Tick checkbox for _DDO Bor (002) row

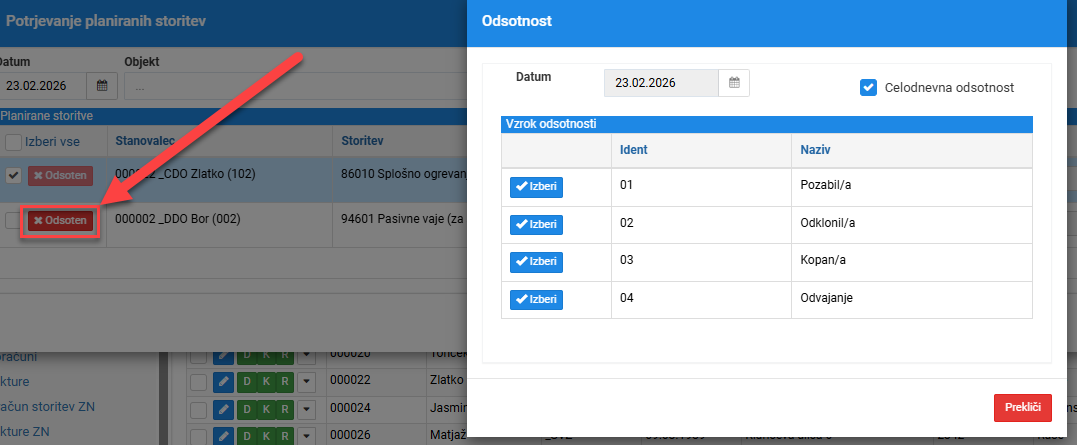pyautogui.click(x=13, y=220)
